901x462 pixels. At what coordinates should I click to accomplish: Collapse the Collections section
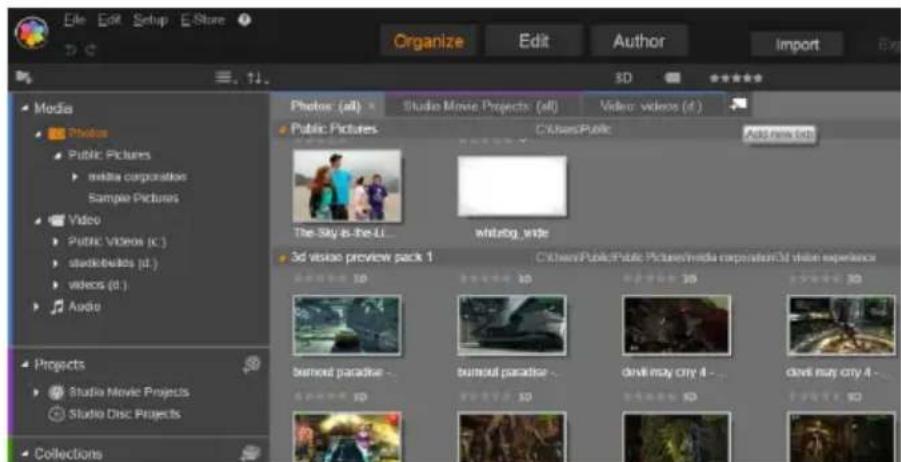click(26, 454)
